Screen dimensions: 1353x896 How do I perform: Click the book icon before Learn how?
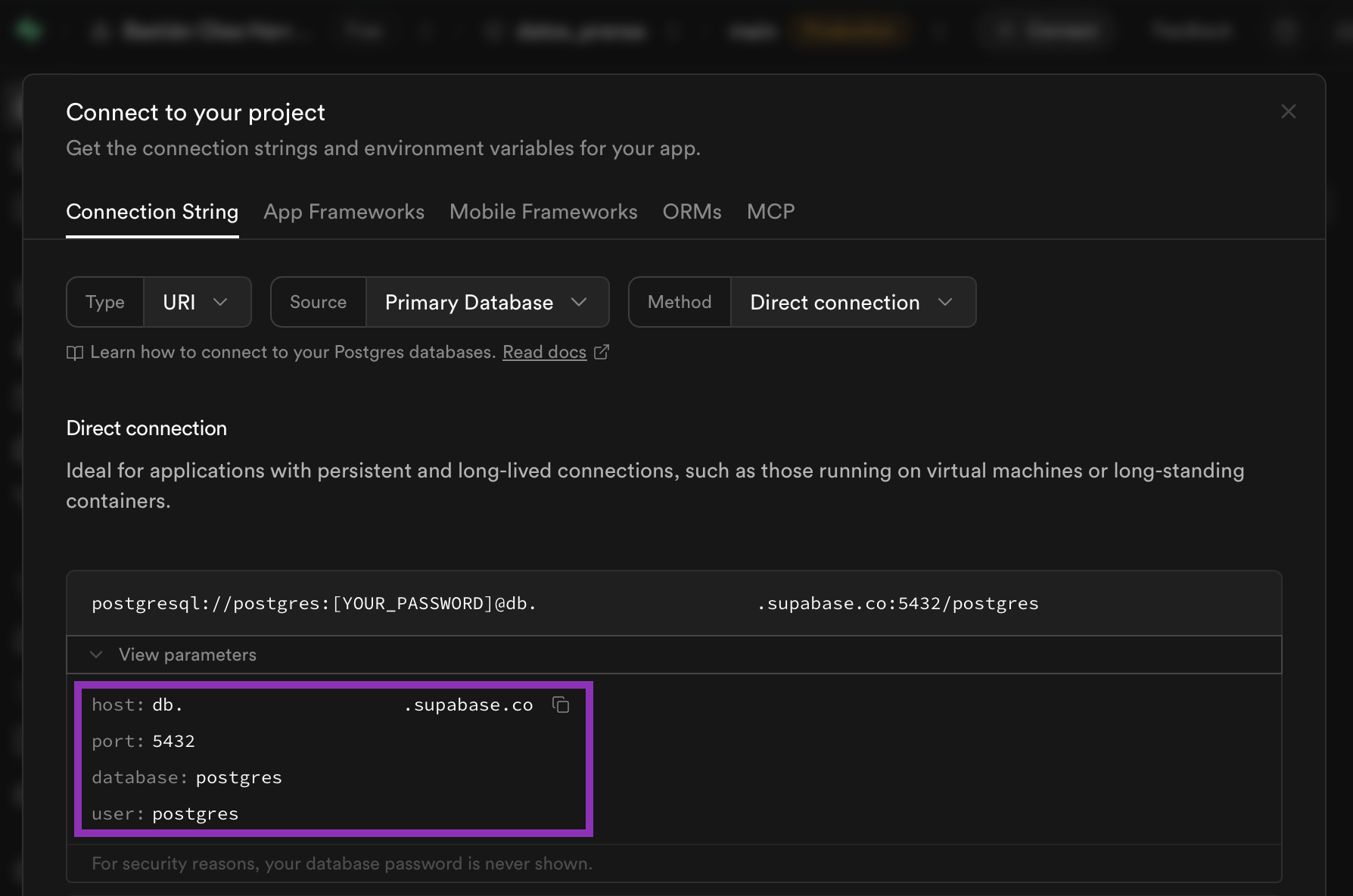(x=74, y=353)
